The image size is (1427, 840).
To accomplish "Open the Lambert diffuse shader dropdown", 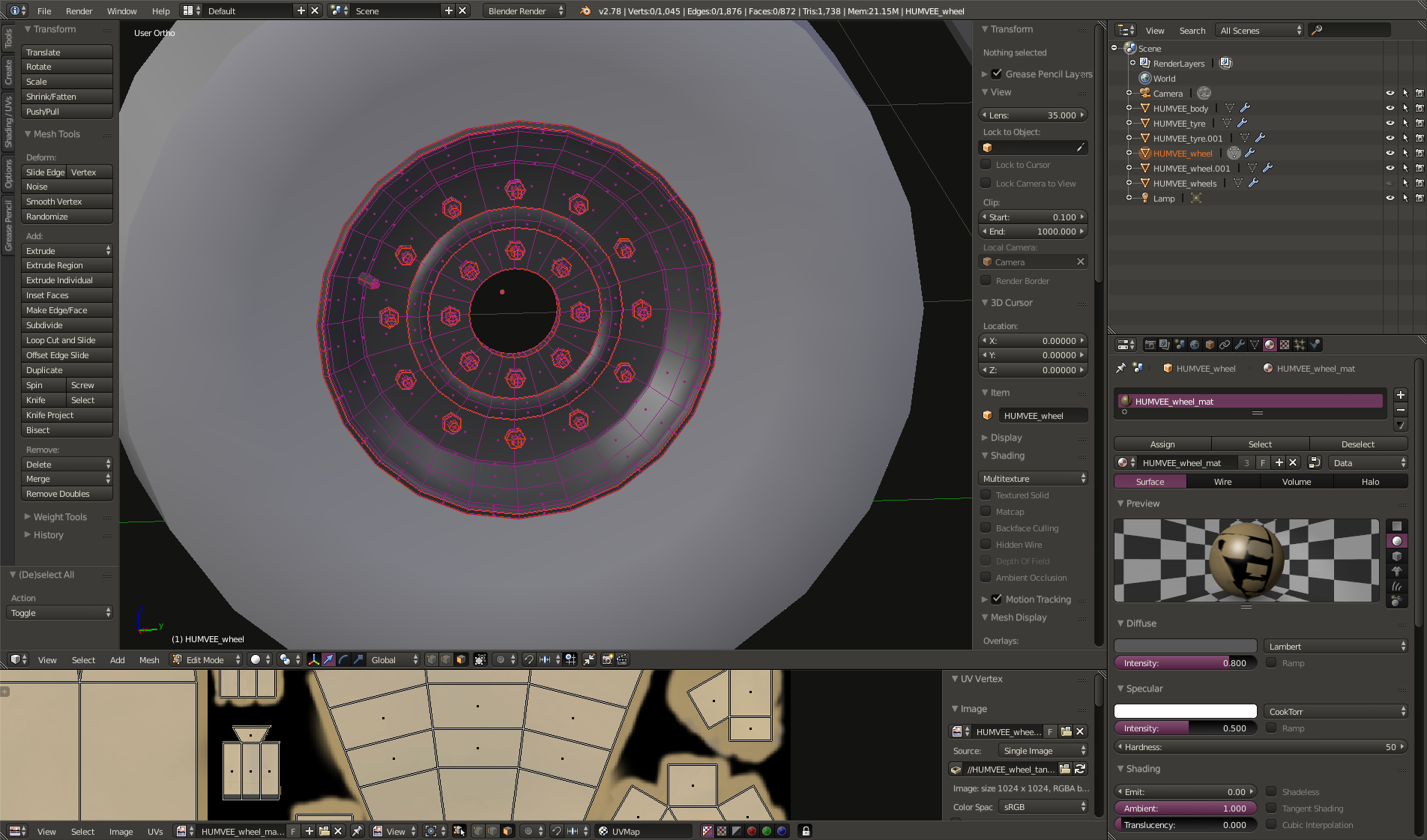I will point(1336,647).
